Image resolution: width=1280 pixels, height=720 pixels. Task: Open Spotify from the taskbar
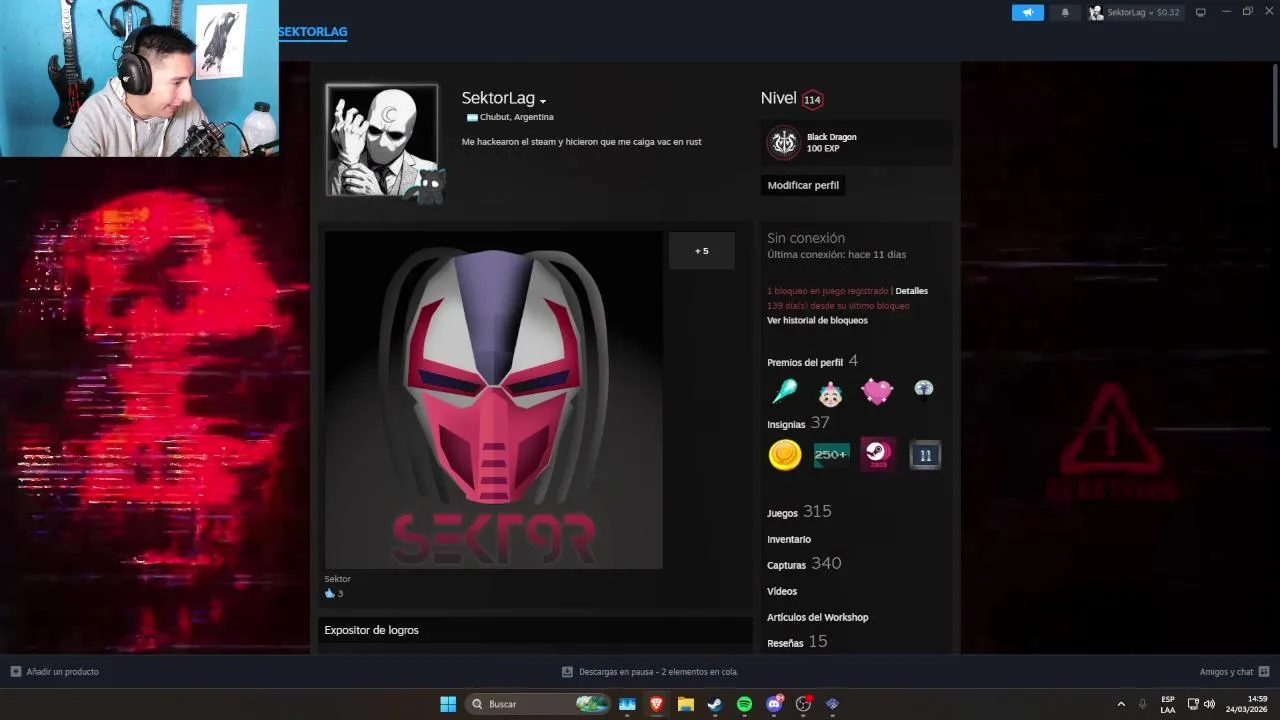tap(744, 704)
